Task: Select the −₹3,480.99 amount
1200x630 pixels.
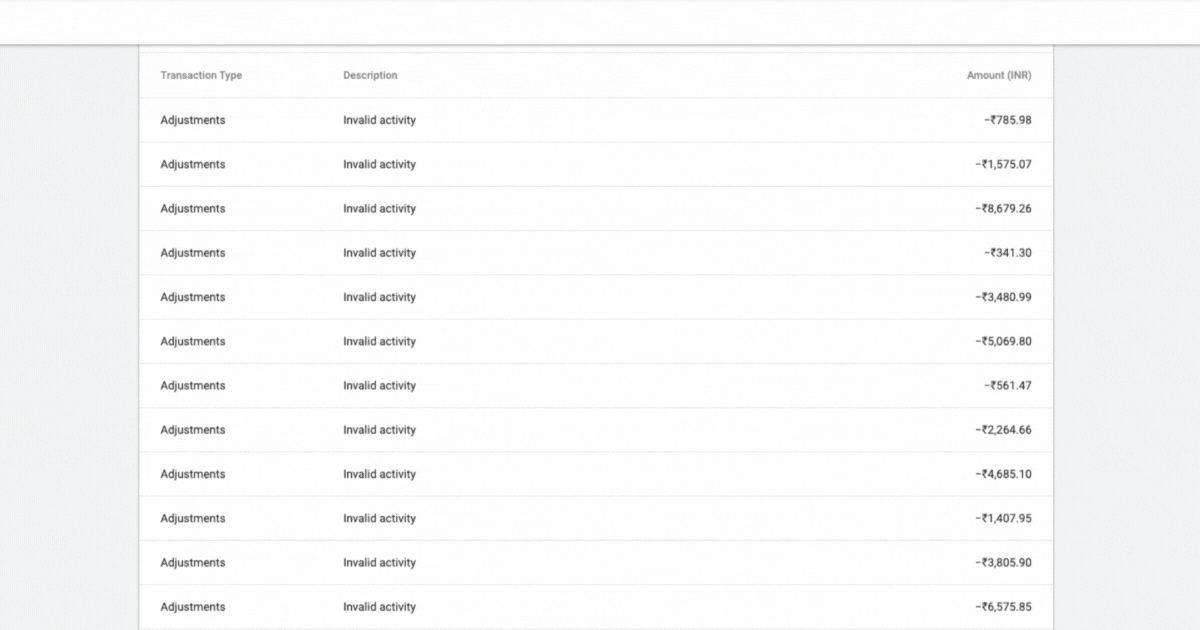Action: tap(1003, 297)
